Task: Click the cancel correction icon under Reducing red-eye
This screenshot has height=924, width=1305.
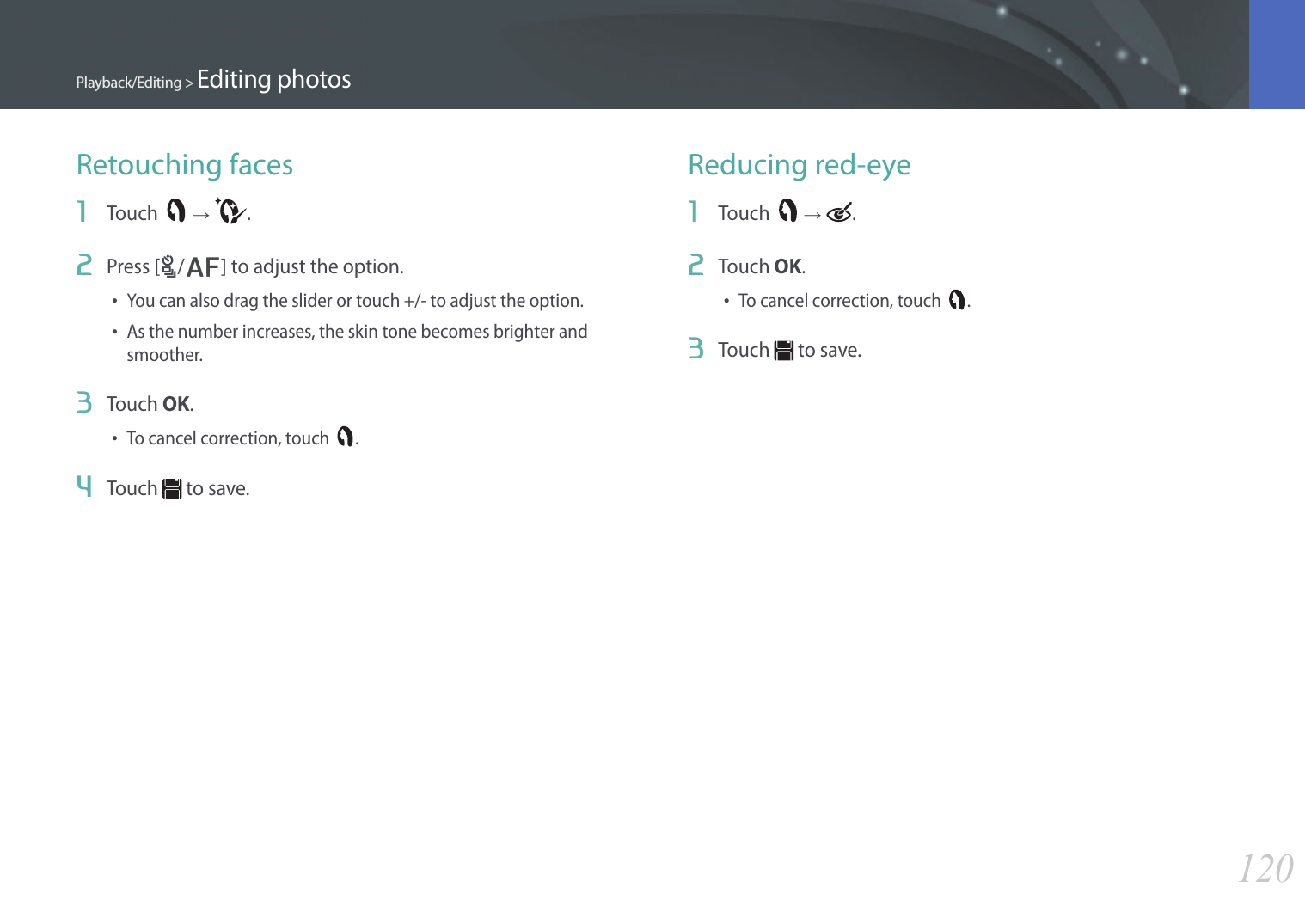Action: (957, 299)
